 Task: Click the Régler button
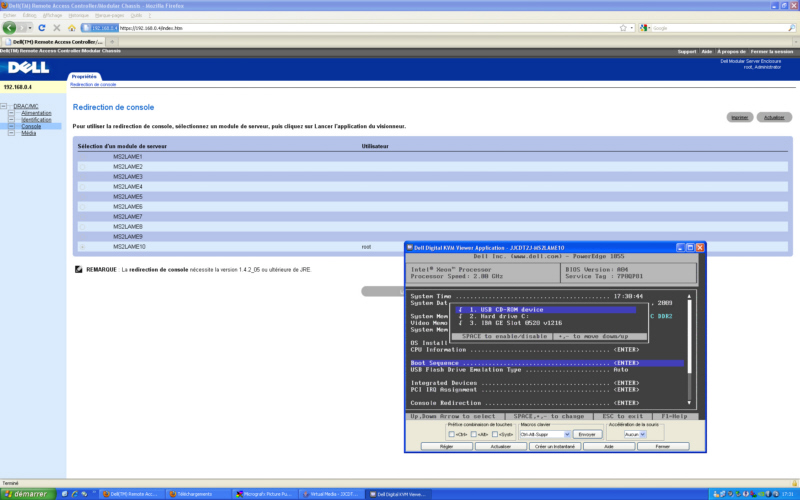tap(446, 446)
